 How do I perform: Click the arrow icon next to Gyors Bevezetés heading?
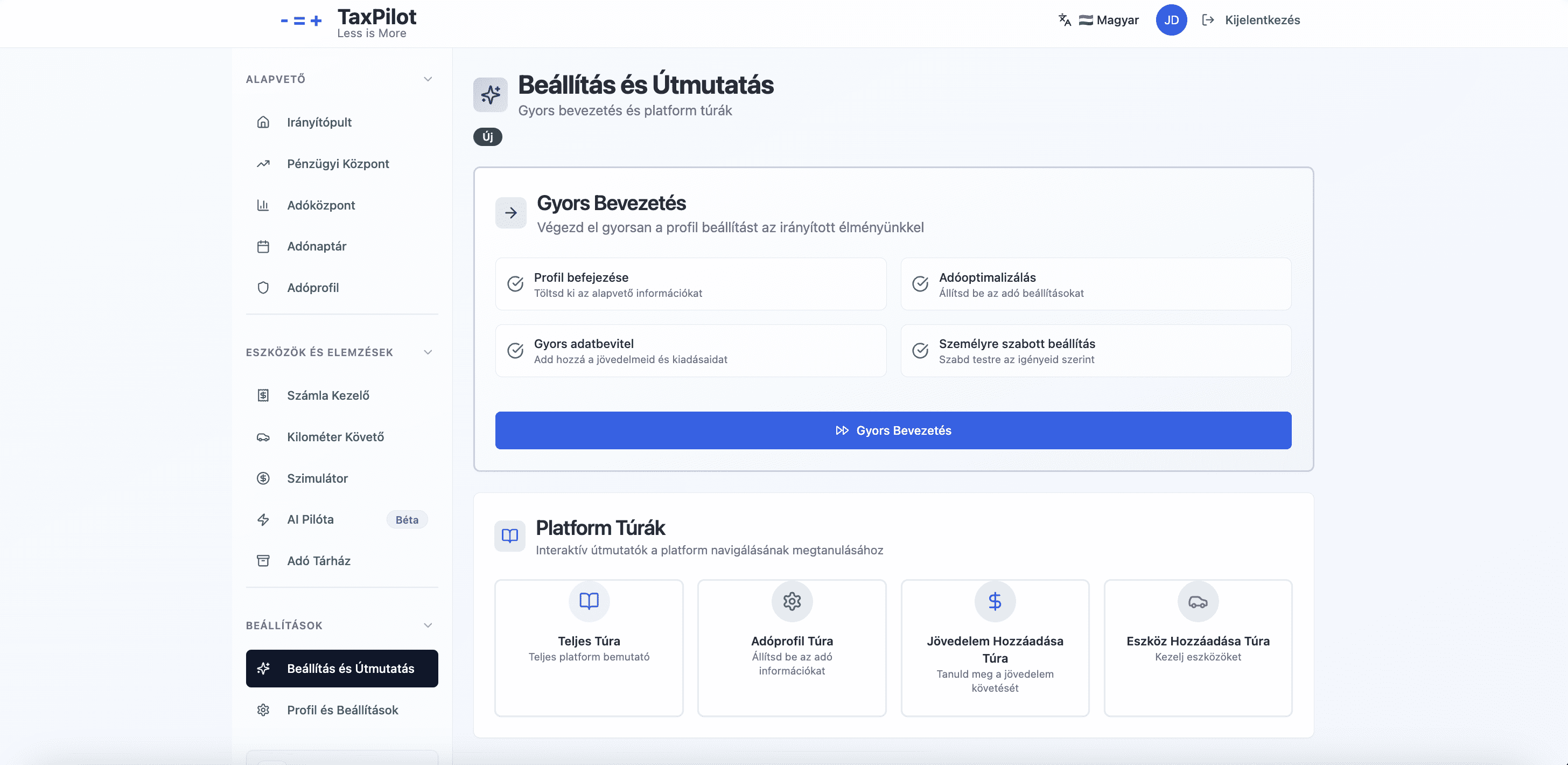[510, 213]
